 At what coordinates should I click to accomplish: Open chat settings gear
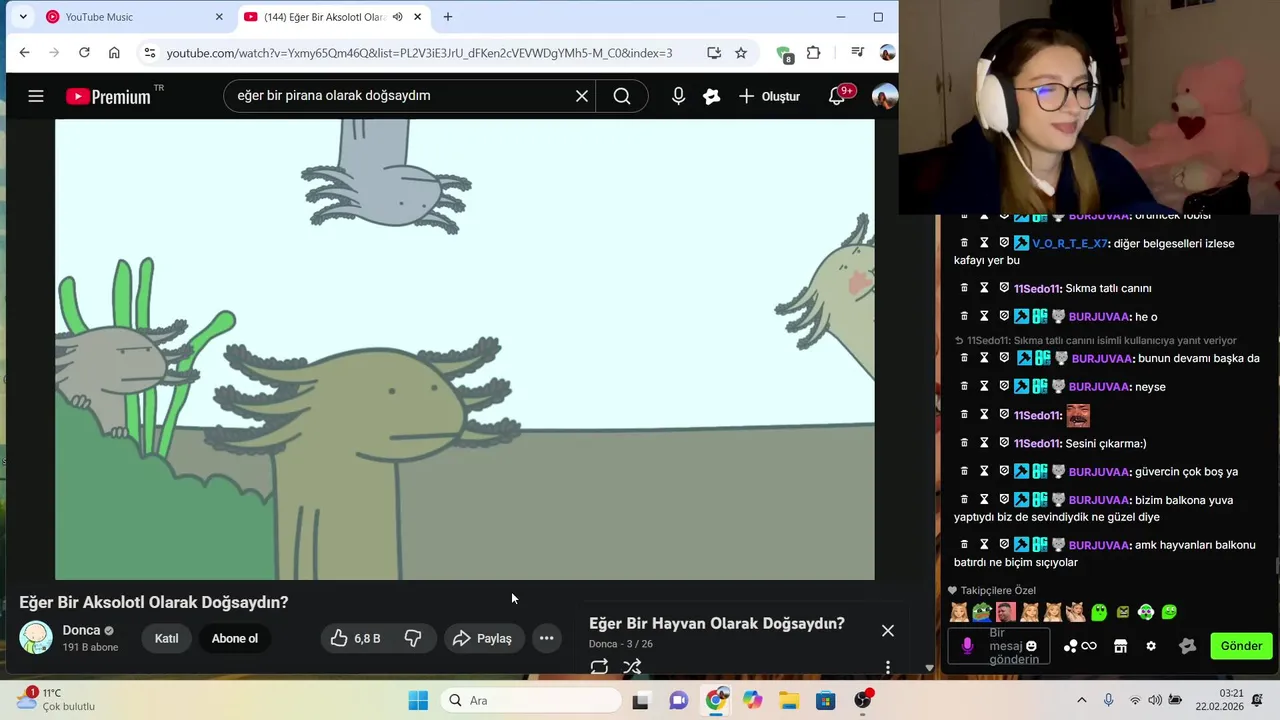pyautogui.click(x=1151, y=646)
